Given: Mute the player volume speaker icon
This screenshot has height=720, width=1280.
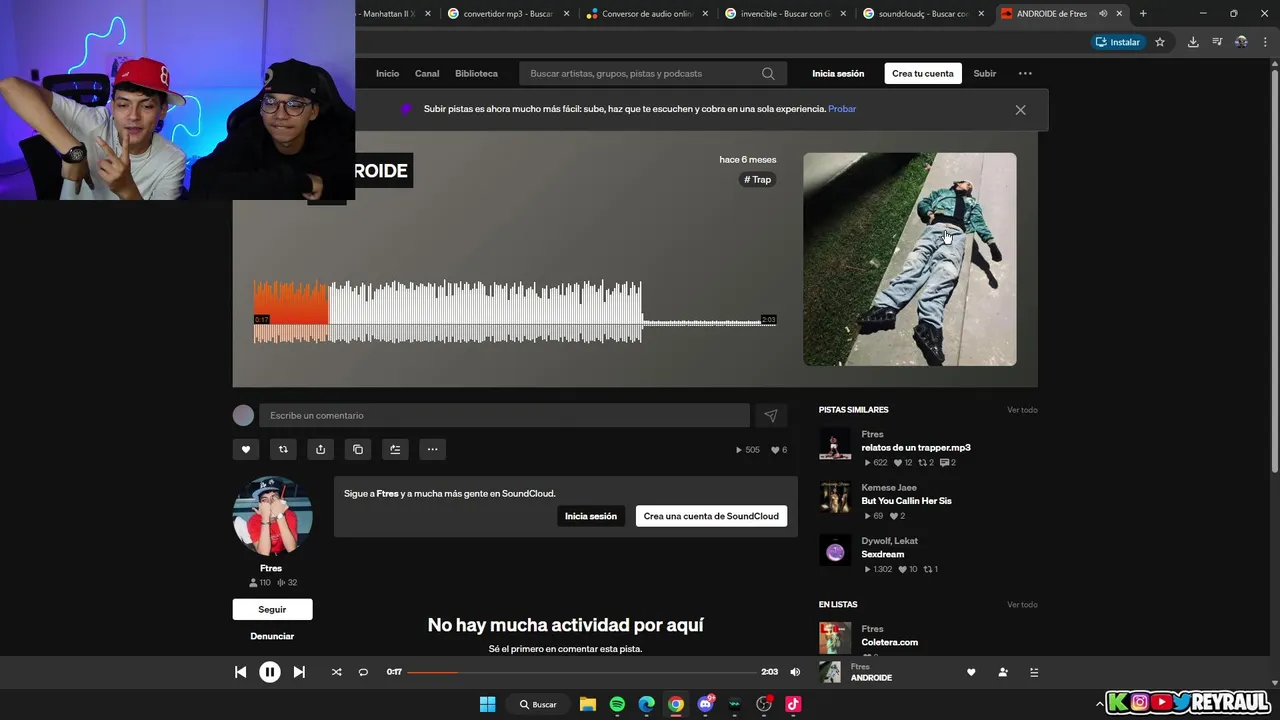Looking at the screenshot, I should pos(795,672).
